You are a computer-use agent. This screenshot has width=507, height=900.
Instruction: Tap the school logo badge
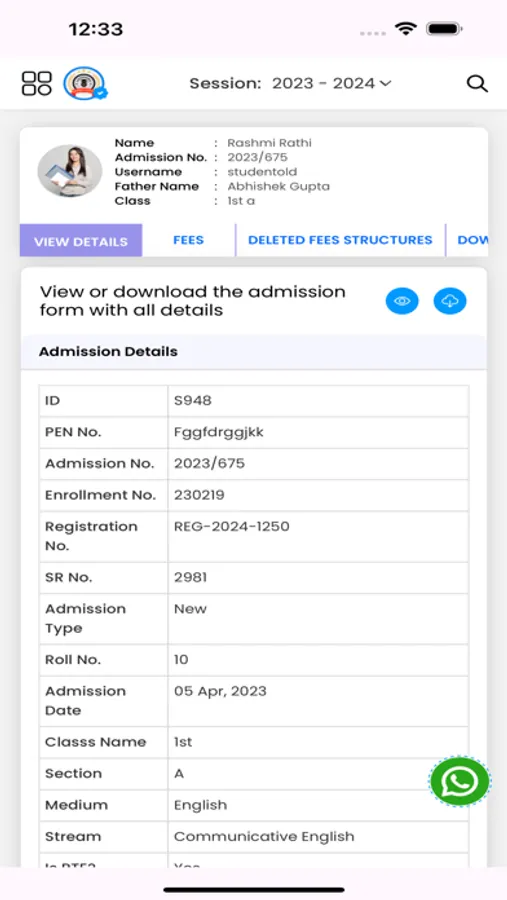(85, 83)
